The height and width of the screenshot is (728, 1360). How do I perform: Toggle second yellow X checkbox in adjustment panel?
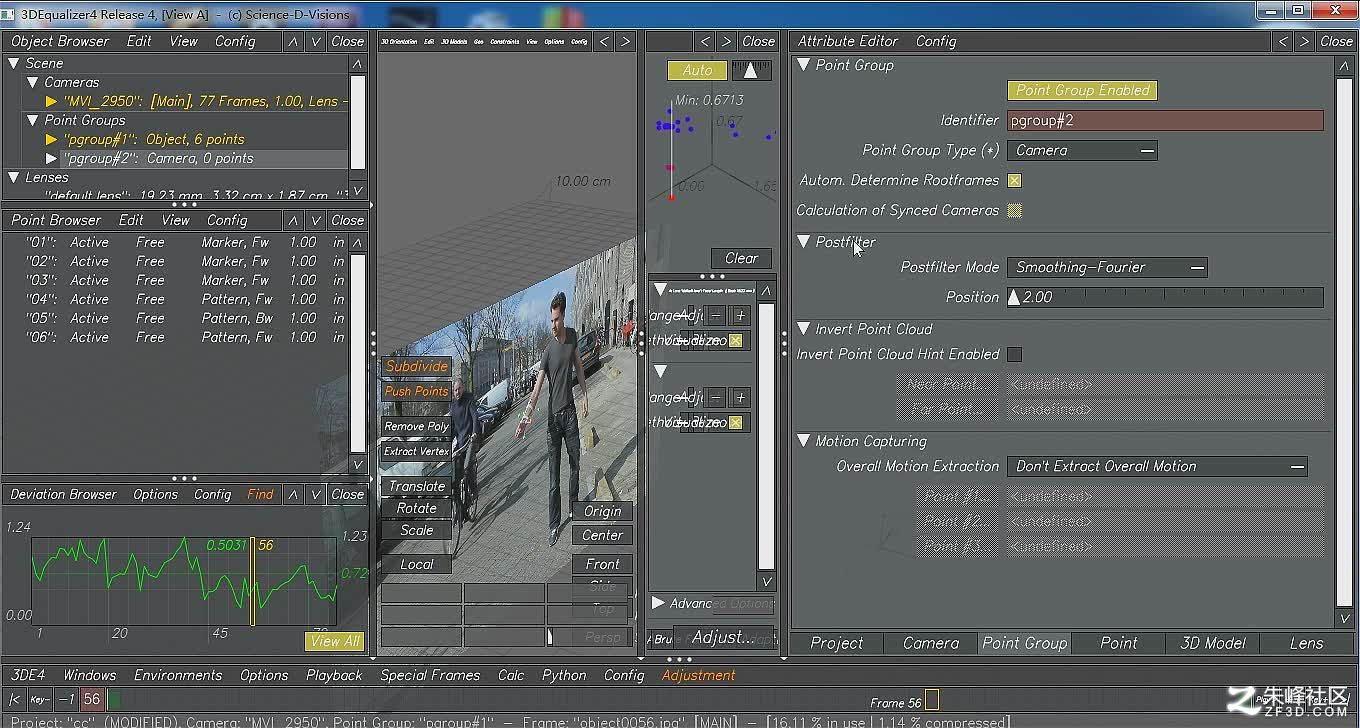(736, 423)
